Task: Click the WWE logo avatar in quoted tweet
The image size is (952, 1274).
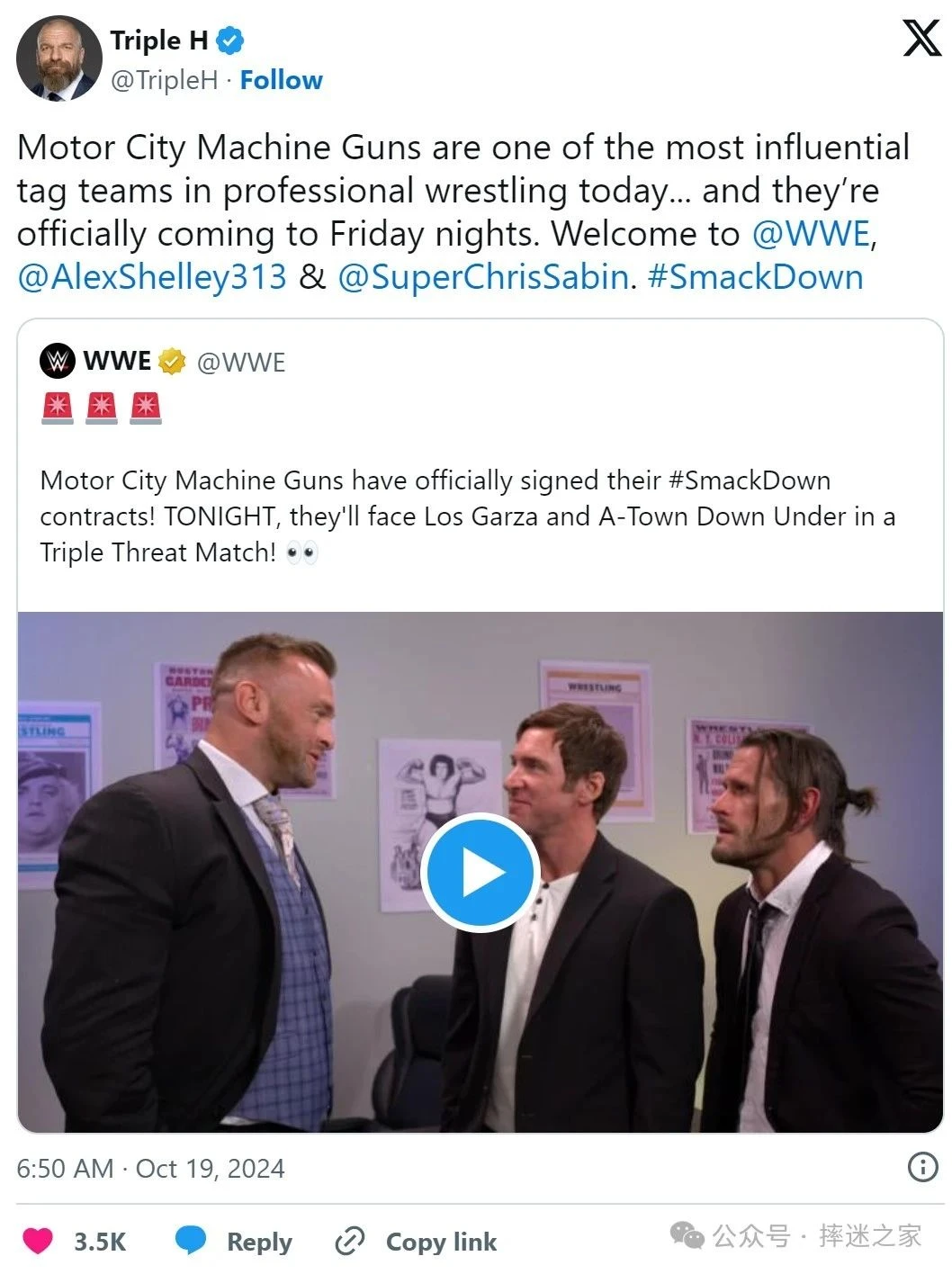Action: pyautogui.click(x=58, y=361)
